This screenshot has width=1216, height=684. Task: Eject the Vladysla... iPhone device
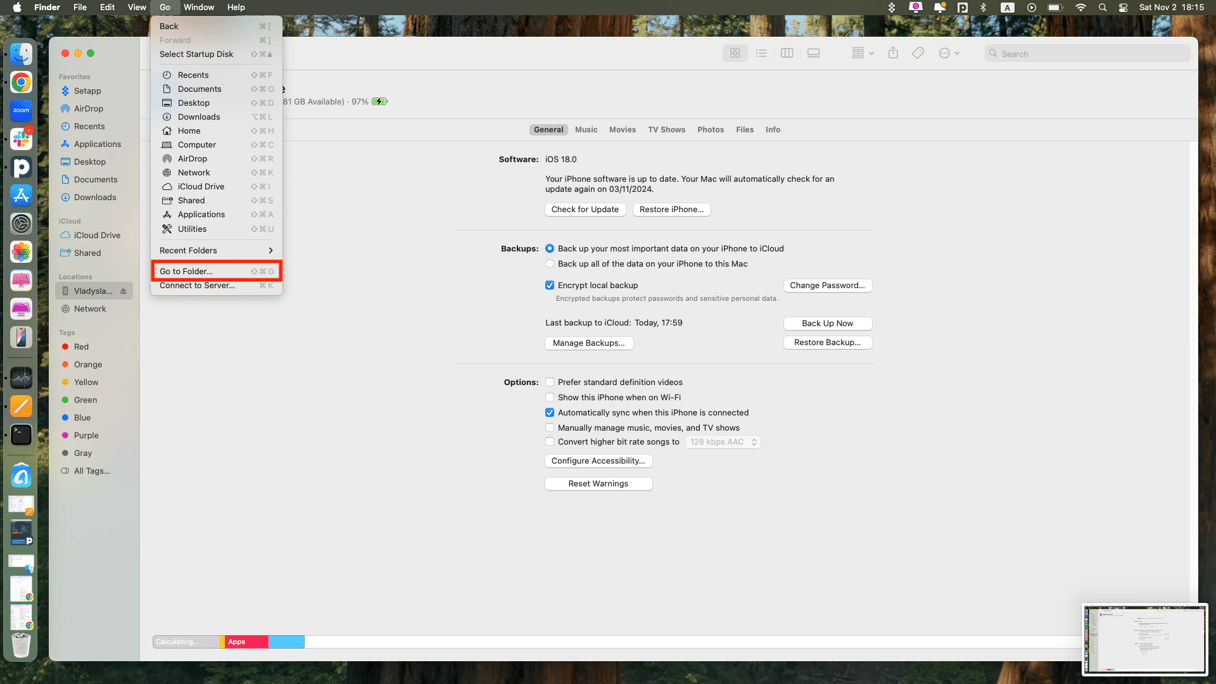point(124,291)
